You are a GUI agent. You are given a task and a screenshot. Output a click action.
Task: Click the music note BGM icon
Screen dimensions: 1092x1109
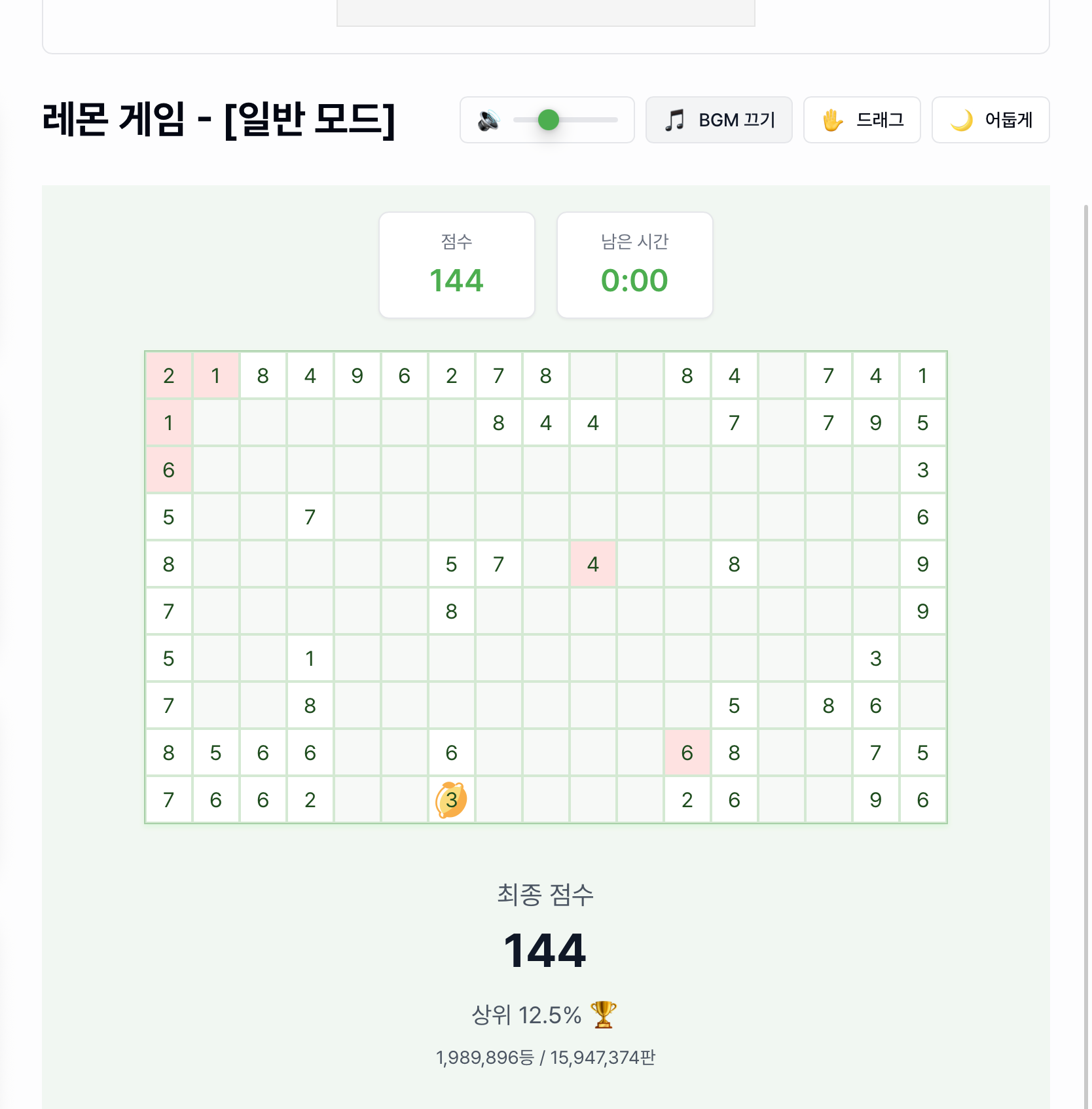pos(674,120)
